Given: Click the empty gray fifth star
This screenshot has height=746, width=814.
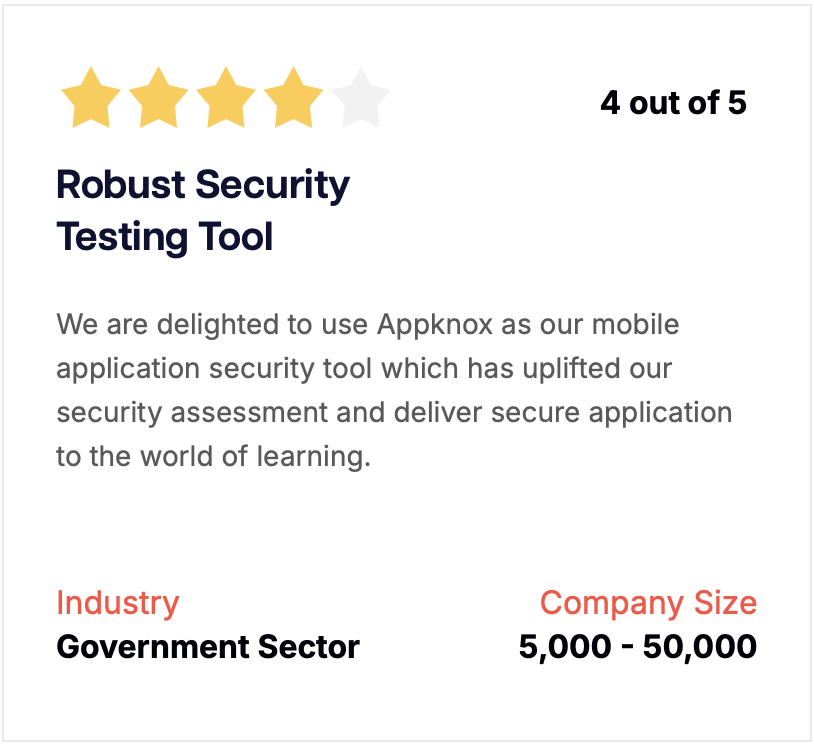Looking at the screenshot, I should pyautogui.click(x=361, y=98).
